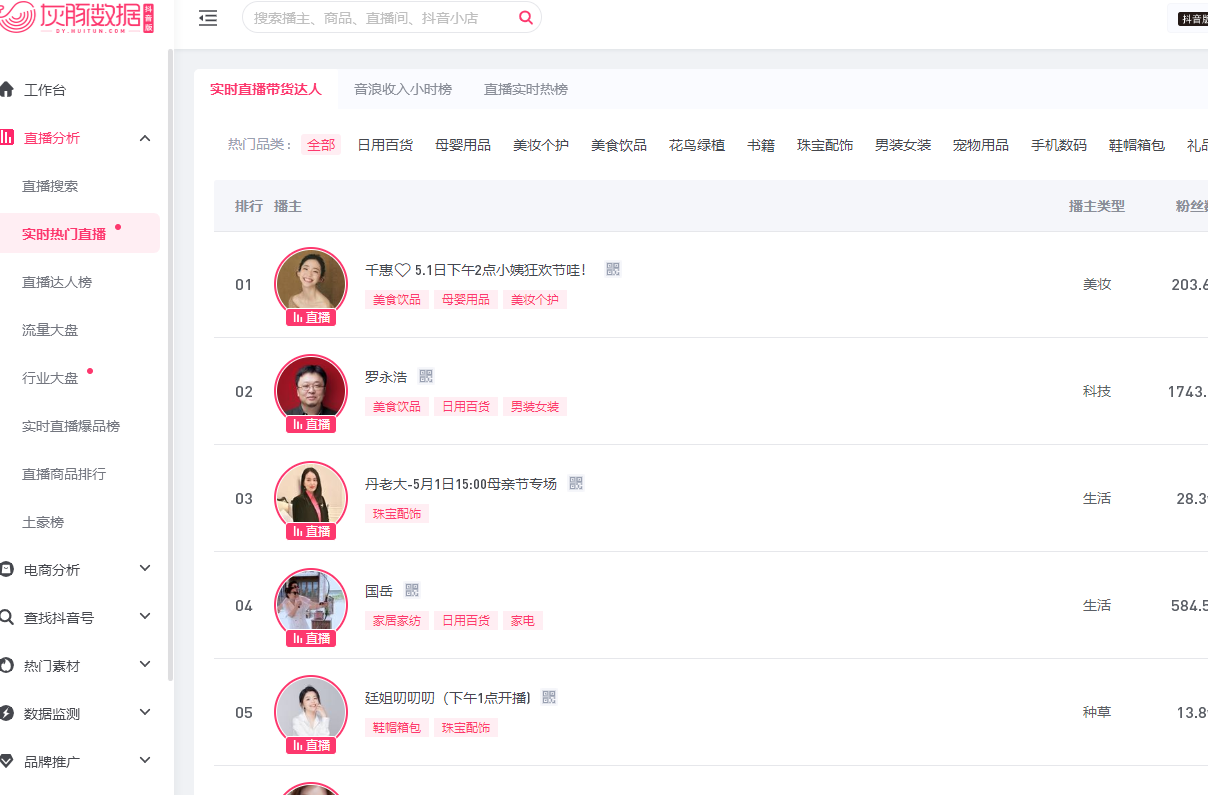Image resolution: width=1208 pixels, height=795 pixels.
Task: Open 国岳 streamer name link
Action: point(379,591)
